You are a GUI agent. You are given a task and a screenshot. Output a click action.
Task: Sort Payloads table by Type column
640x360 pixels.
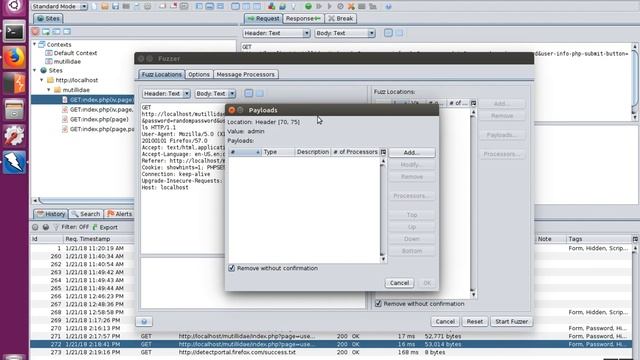click(x=278, y=152)
